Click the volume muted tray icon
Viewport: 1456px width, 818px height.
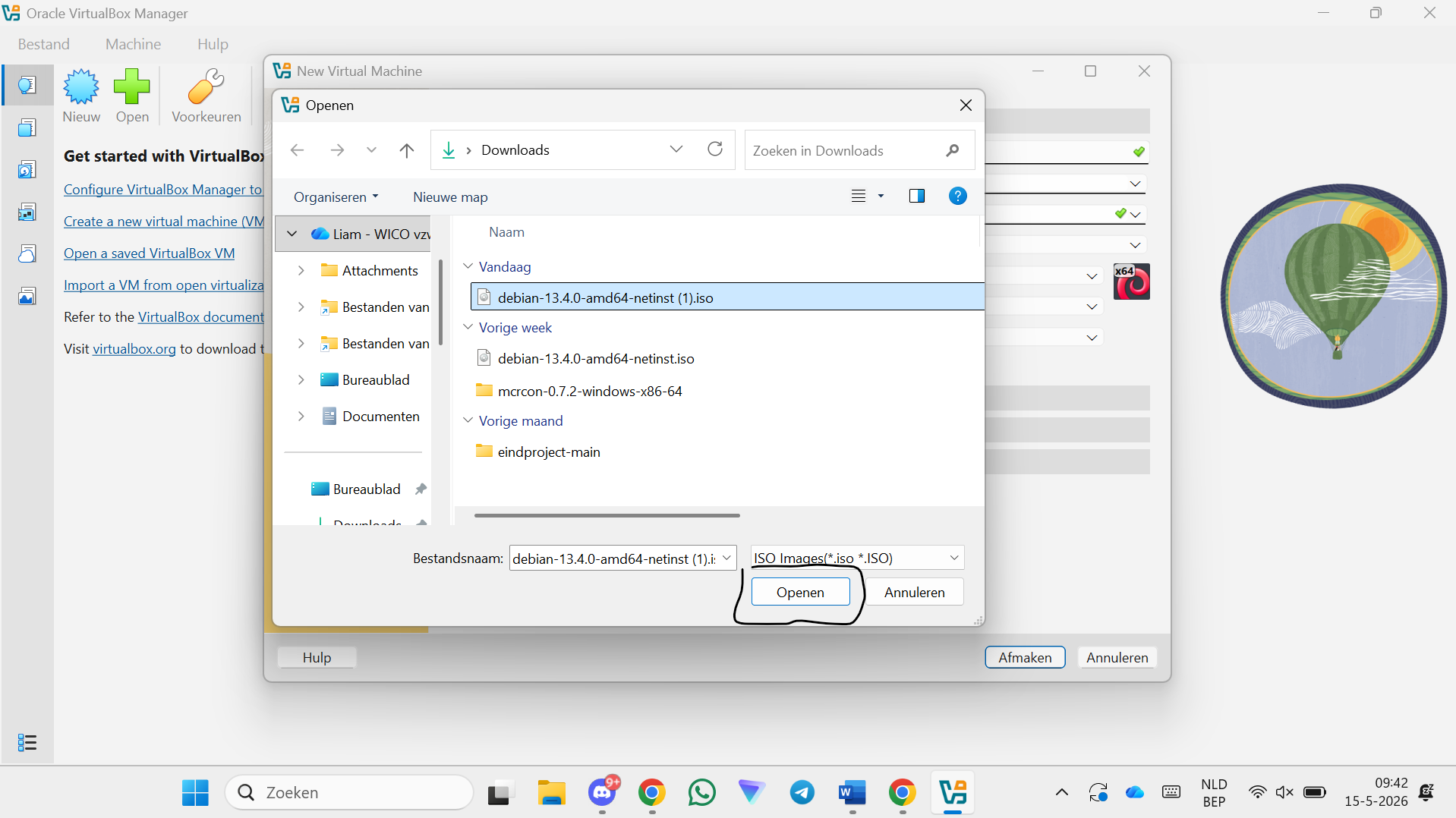[x=1284, y=793]
